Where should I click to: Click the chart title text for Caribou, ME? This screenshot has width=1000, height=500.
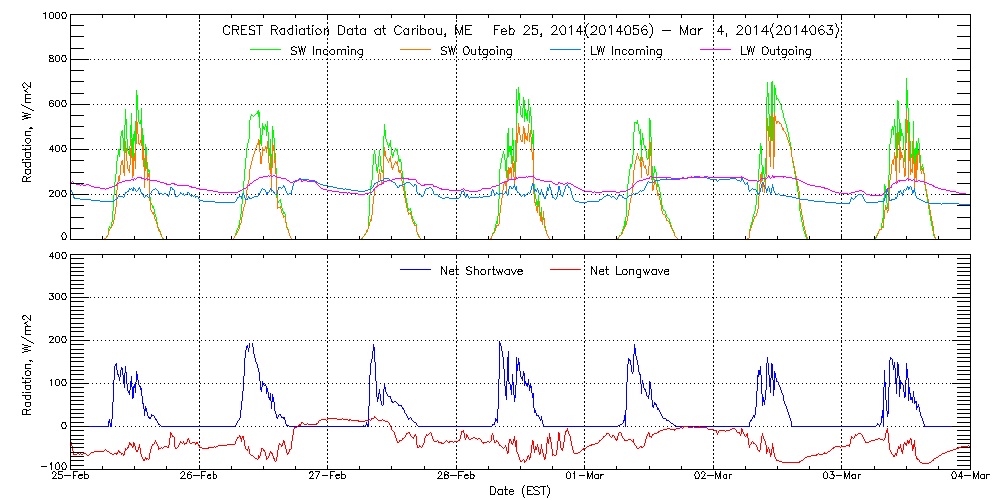click(530, 31)
